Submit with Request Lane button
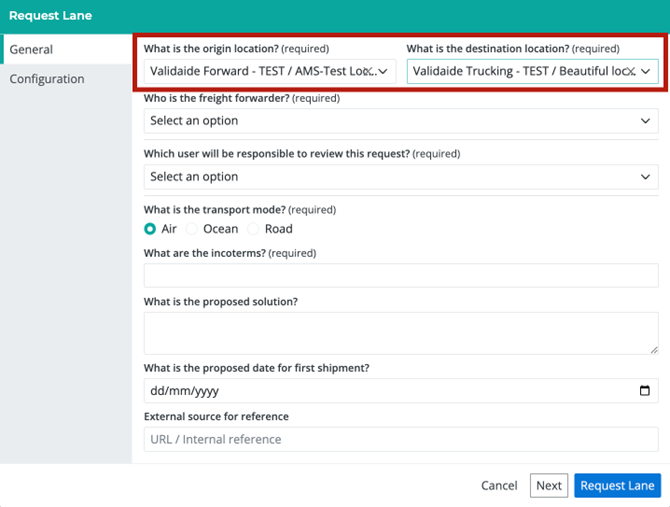 [617, 486]
